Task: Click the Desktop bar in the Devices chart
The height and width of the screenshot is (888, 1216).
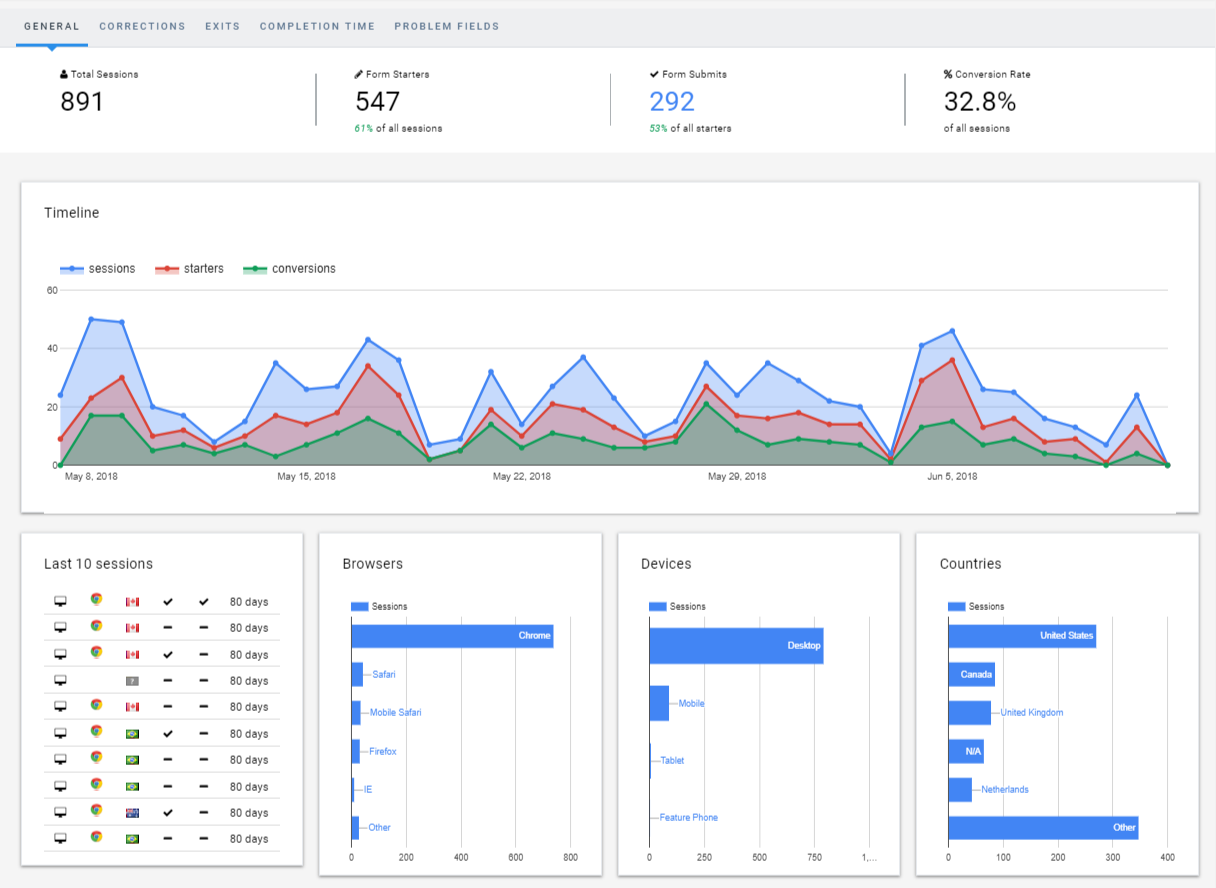Action: click(x=736, y=646)
